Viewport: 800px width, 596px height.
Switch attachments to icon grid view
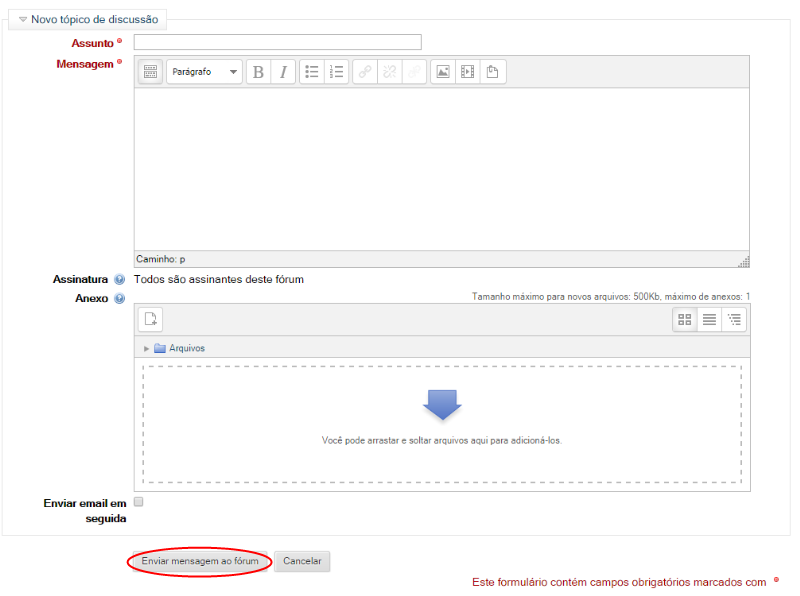coord(685,320)
